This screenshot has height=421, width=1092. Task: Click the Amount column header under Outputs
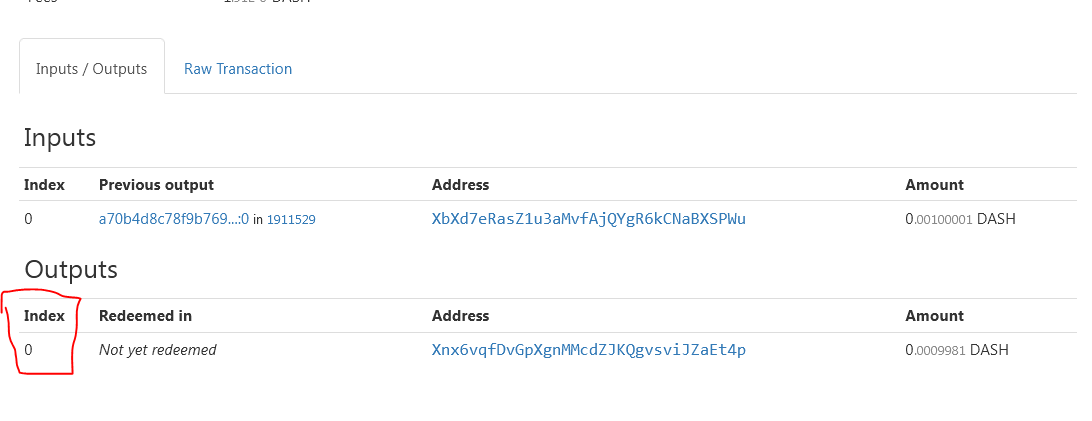(935, 316)
